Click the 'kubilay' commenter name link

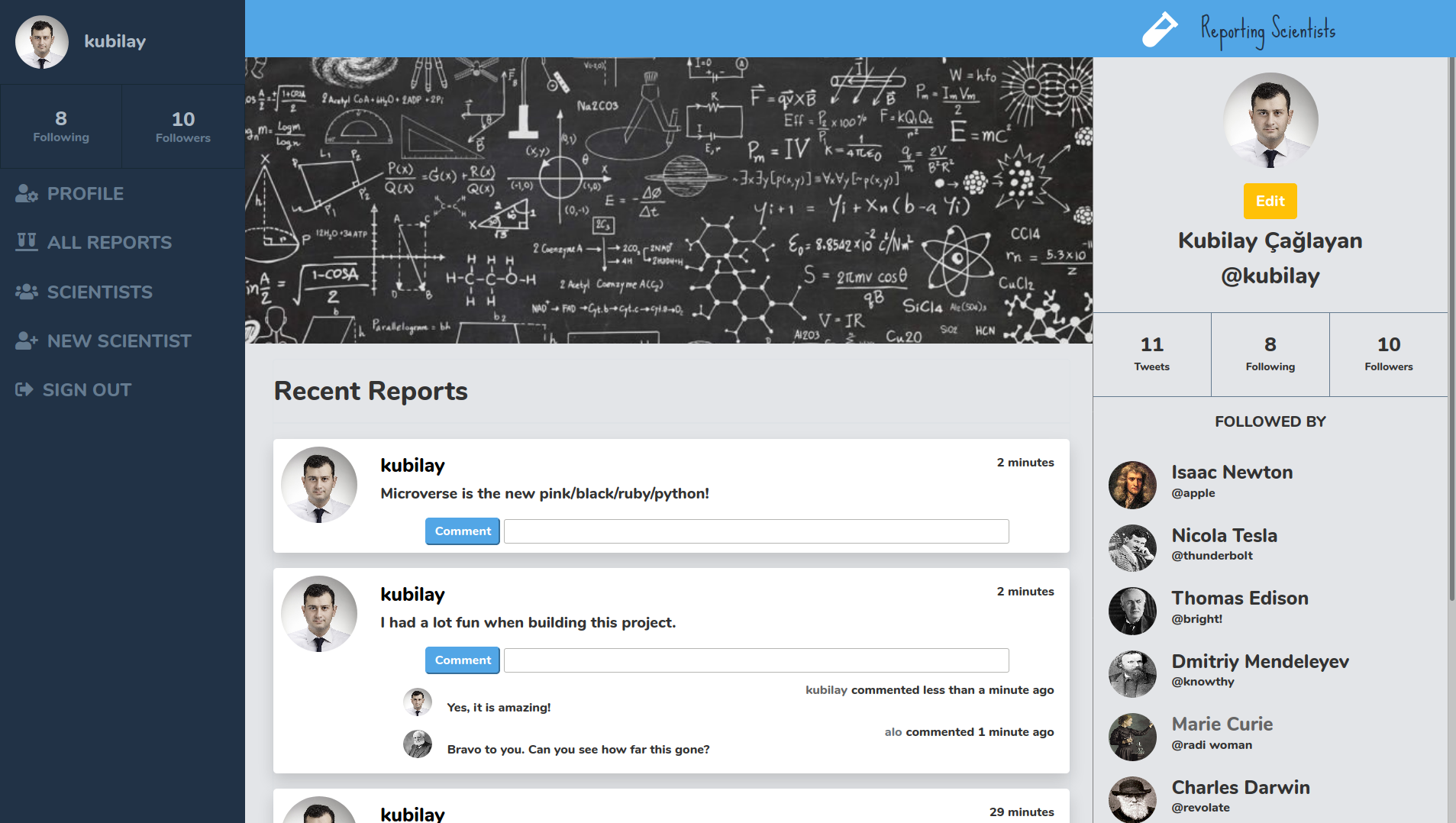pyautogui.click(x=826, y=690)
